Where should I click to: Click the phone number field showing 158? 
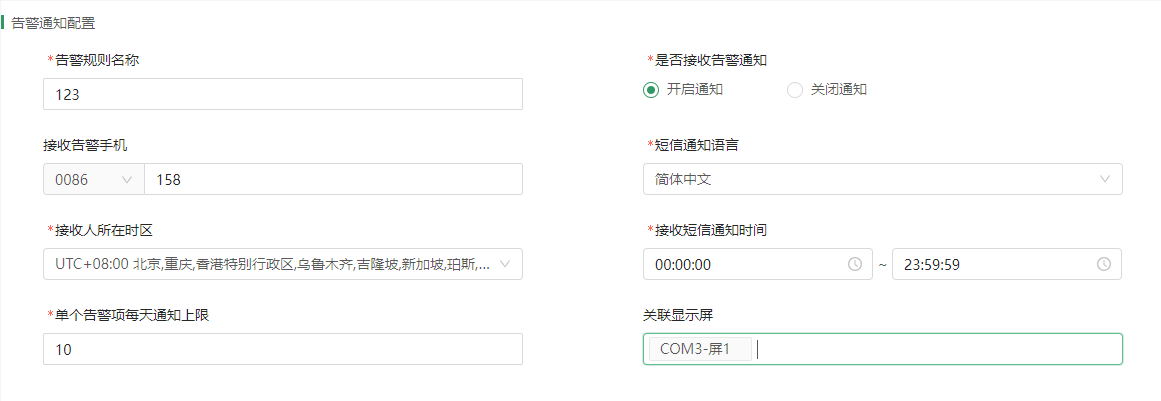pos(333,179)
